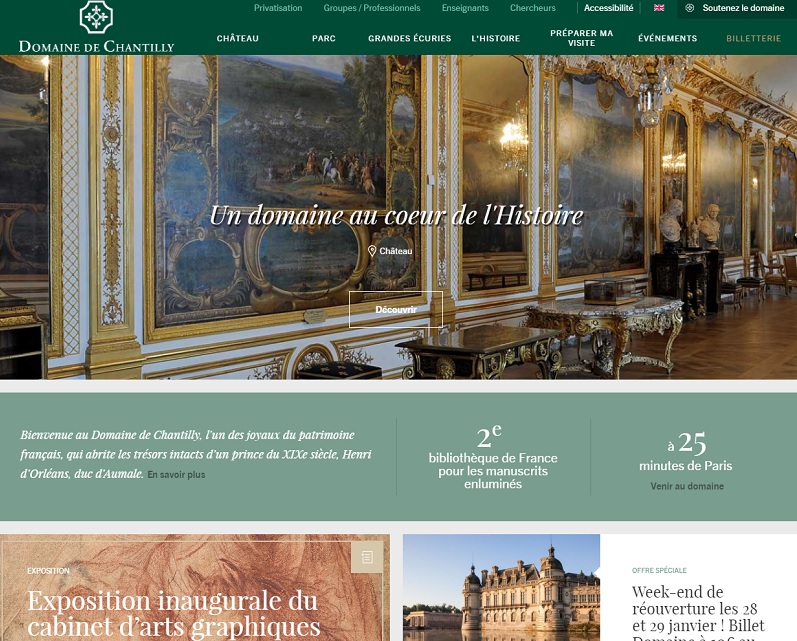This screenshot has height=641, width=797.
Task: Go to Billetterie
Action: pos(753,38)
